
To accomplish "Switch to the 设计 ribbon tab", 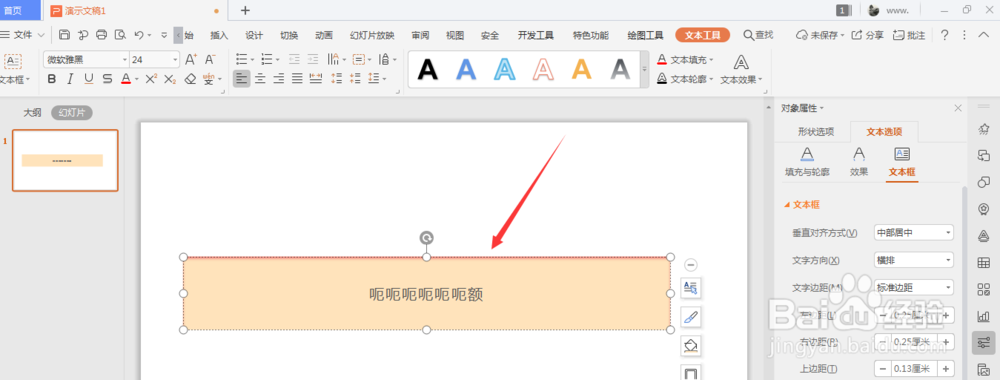I will (x=254, y=35).
